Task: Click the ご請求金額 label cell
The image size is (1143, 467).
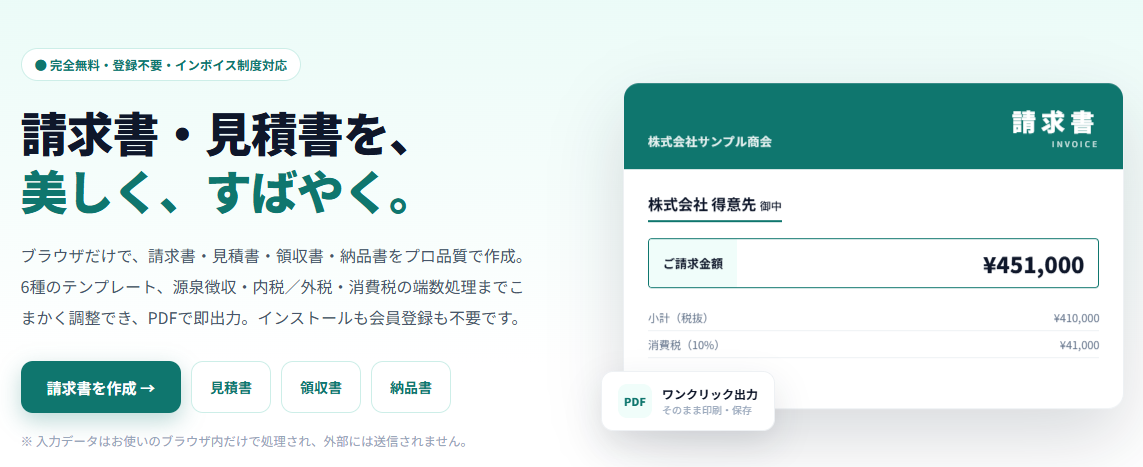Action: (693, 263)
